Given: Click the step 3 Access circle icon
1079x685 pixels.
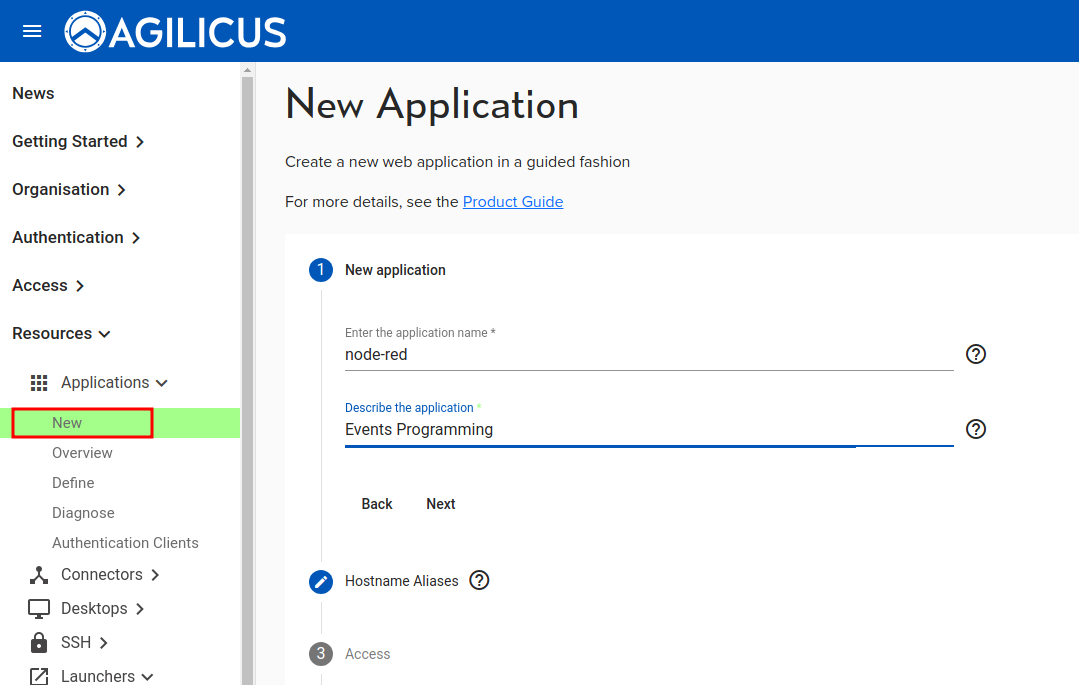Looking at the screenshot, I should point(321,654).
